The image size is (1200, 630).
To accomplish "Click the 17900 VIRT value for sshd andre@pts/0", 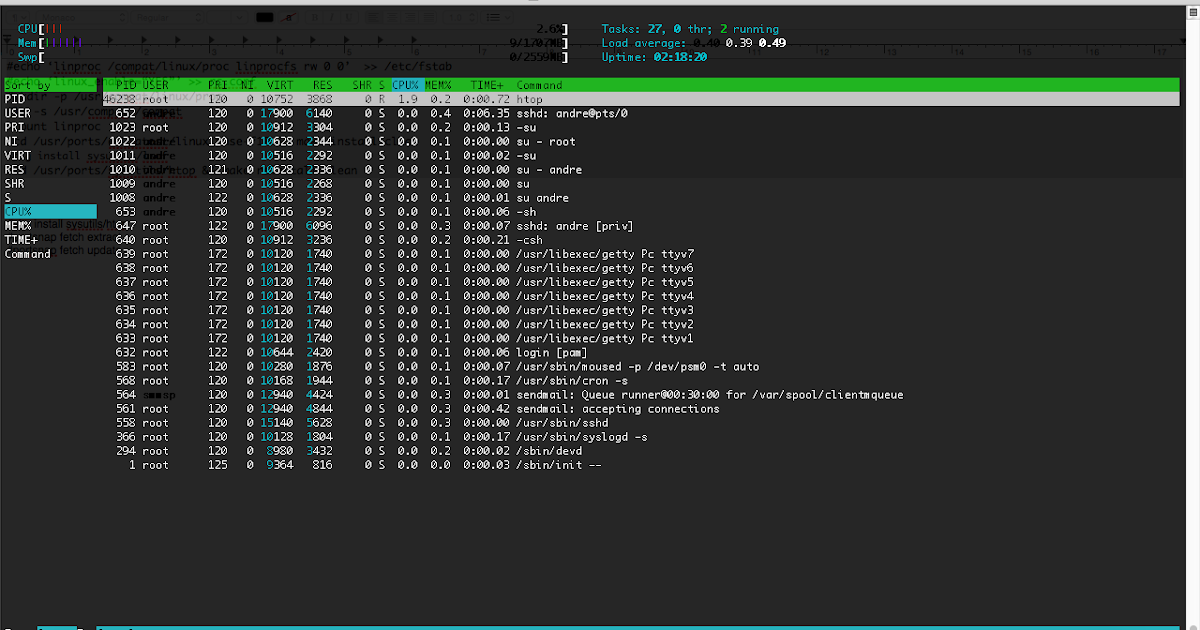I will tap(277, 113).
